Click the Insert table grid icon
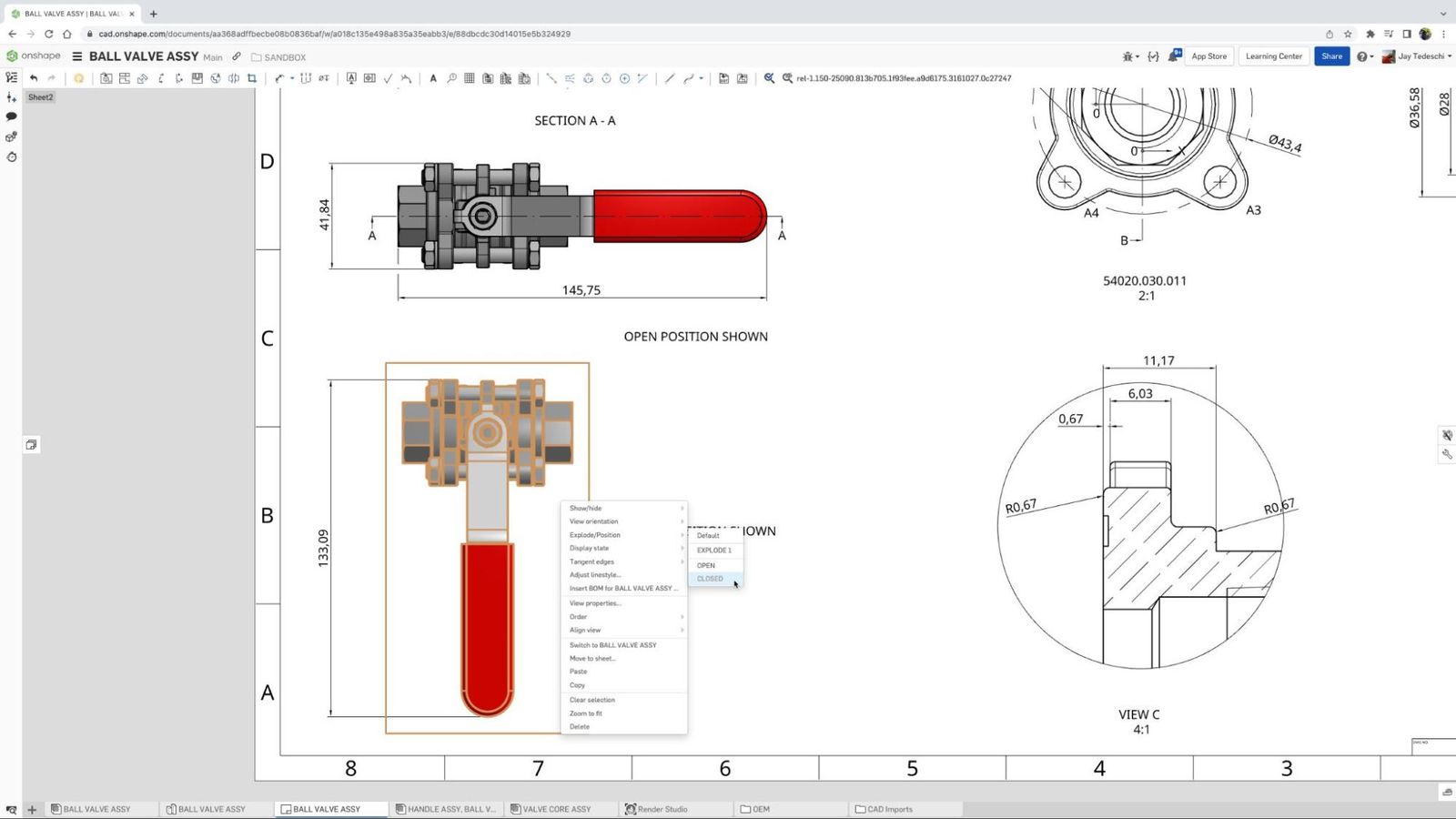Image resolution: width=1456 pixels, height=819 pixels. click(470, 78)
